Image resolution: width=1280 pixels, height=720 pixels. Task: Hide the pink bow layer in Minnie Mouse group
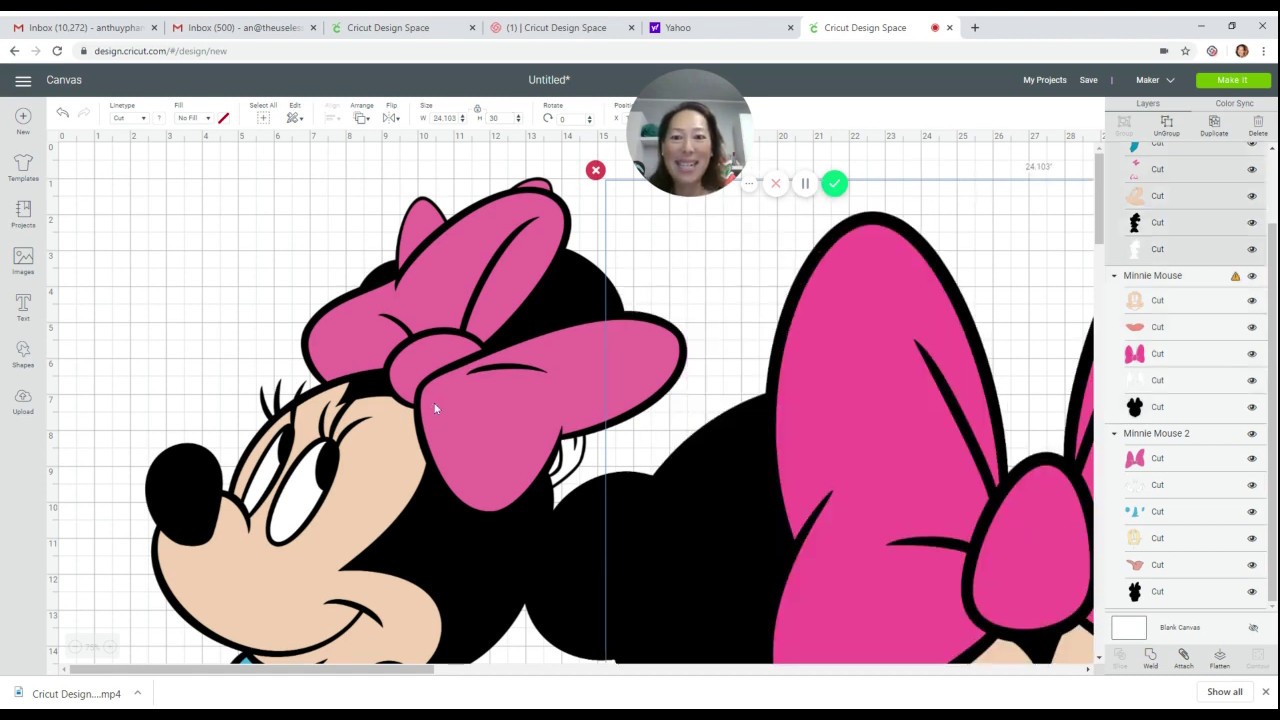pos(1251,354)
